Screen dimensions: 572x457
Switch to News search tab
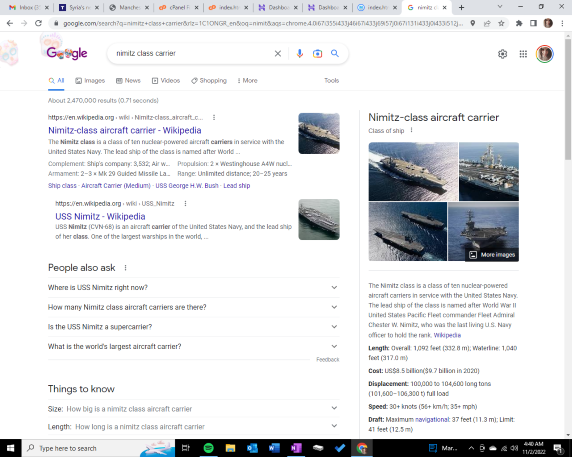[x=128, y=81]
